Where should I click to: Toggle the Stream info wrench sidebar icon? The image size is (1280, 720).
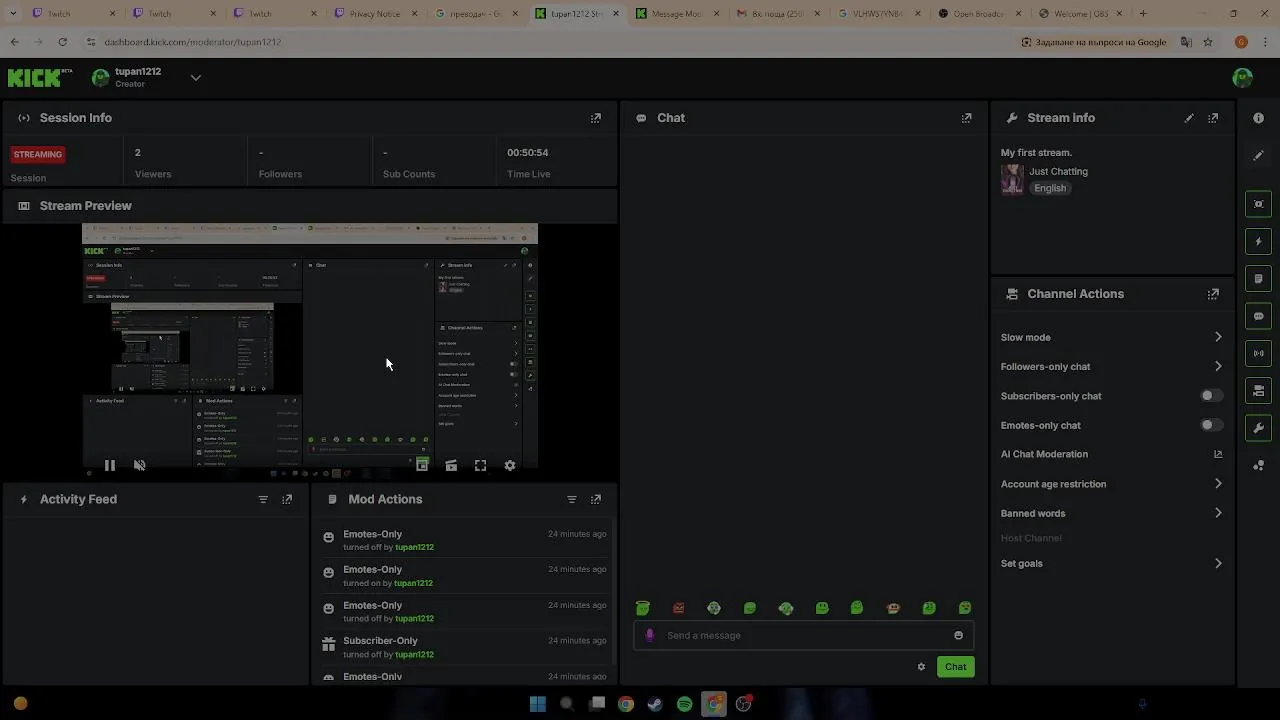click(1258, 428)
